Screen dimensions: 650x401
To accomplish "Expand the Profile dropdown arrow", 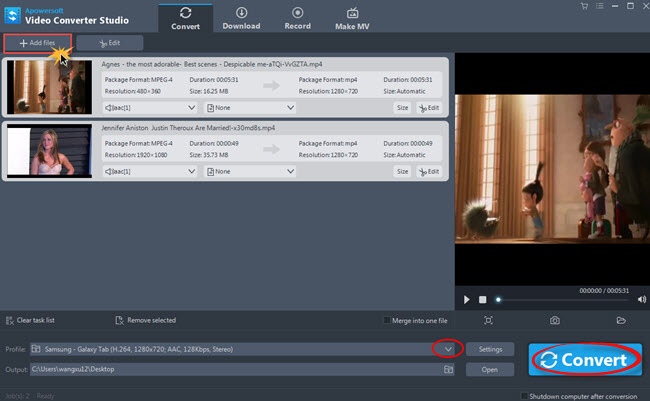I will 448,349.
